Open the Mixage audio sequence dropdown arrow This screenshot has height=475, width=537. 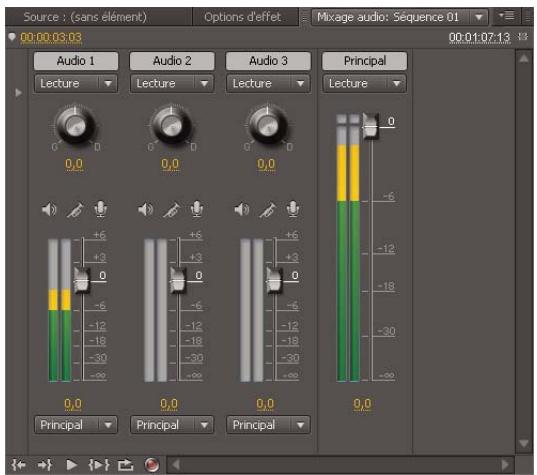pos(479,17)
